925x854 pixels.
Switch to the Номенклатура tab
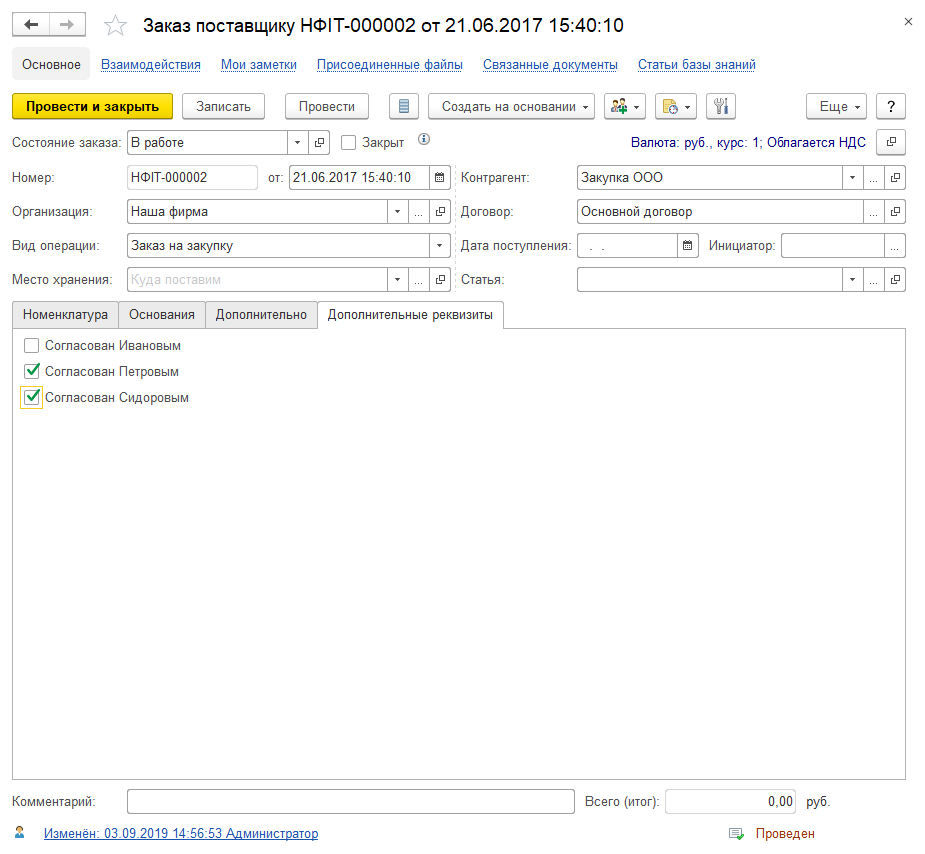click(x=65, y=314)
